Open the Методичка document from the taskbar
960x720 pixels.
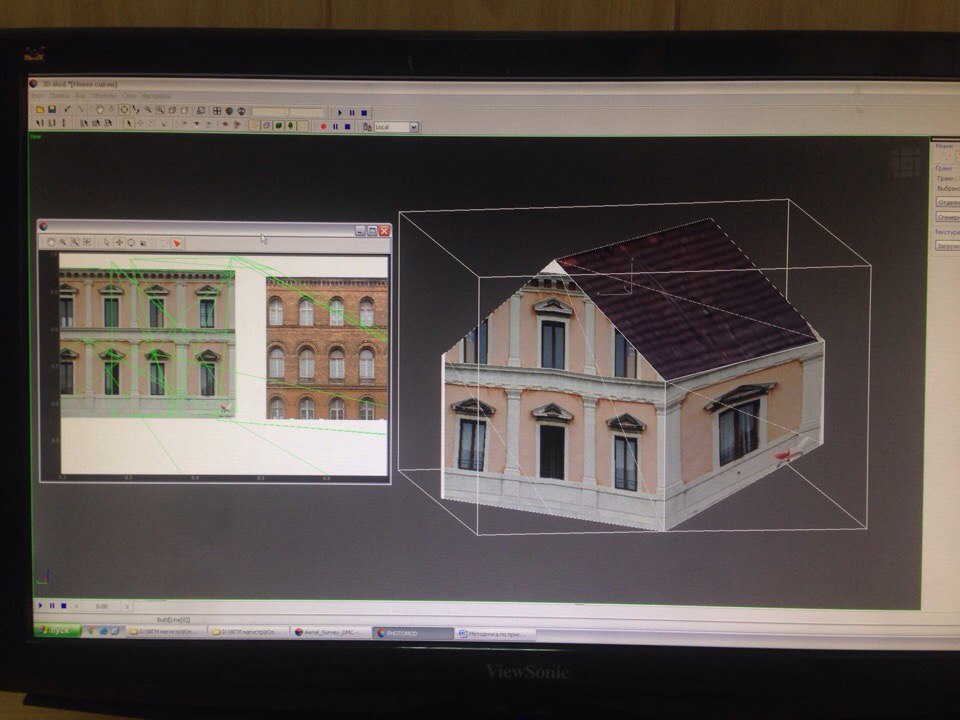click(x=496, y=634)
